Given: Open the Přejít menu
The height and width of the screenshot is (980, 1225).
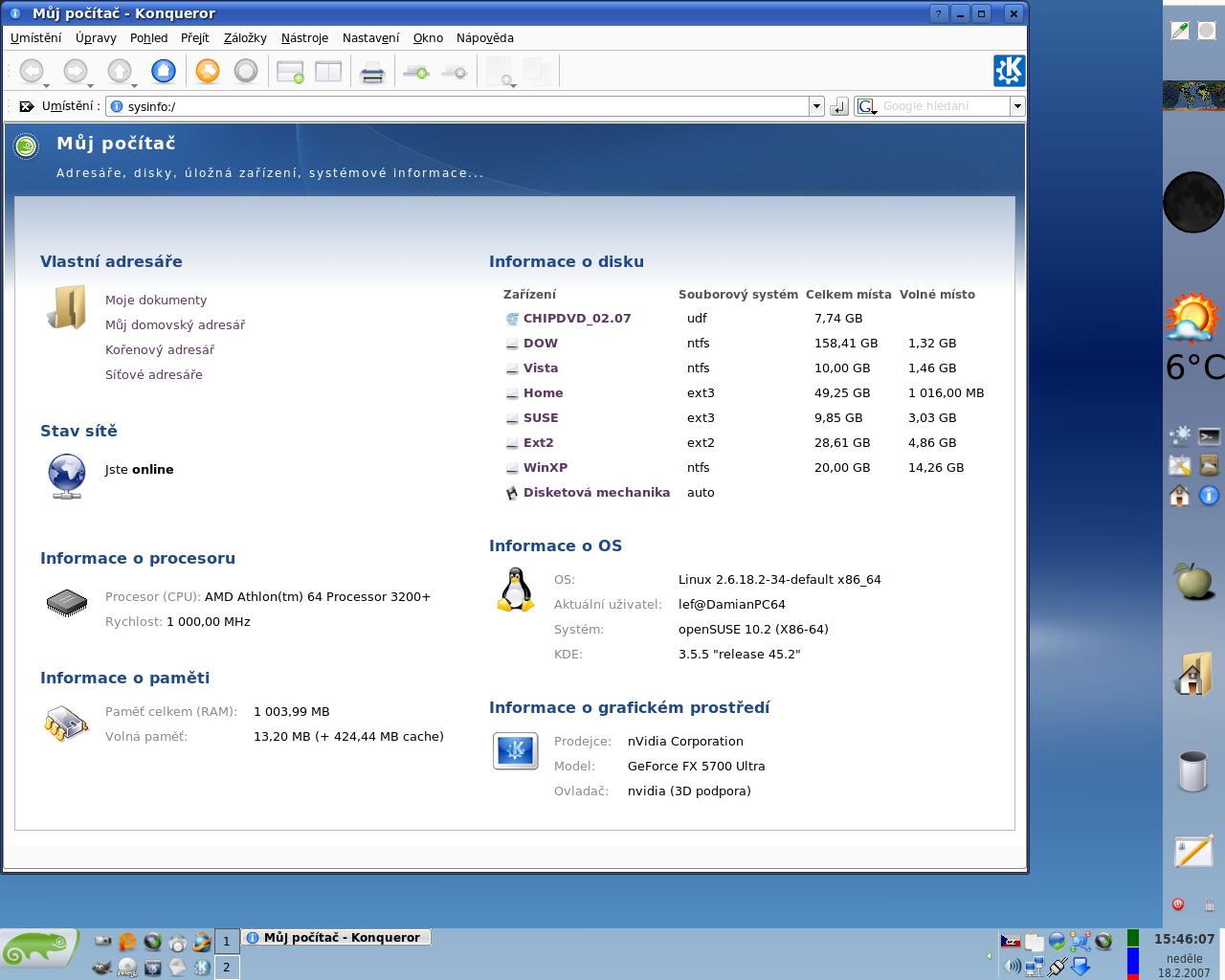Looking at the screenshot, I should pos(195,38).
